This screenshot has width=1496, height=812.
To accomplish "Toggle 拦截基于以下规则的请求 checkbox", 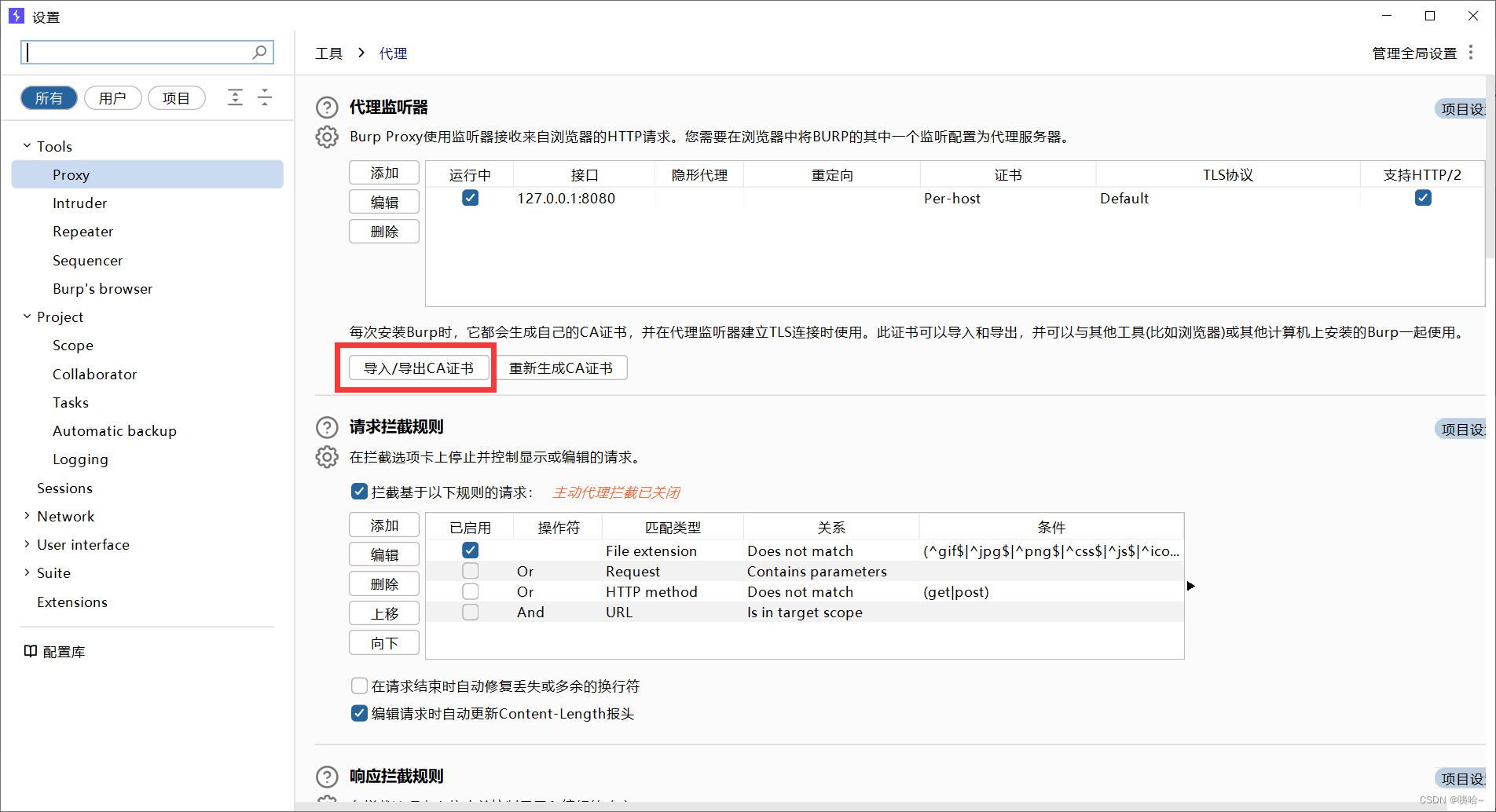I will pyautogui.click(x=359, y=492).
